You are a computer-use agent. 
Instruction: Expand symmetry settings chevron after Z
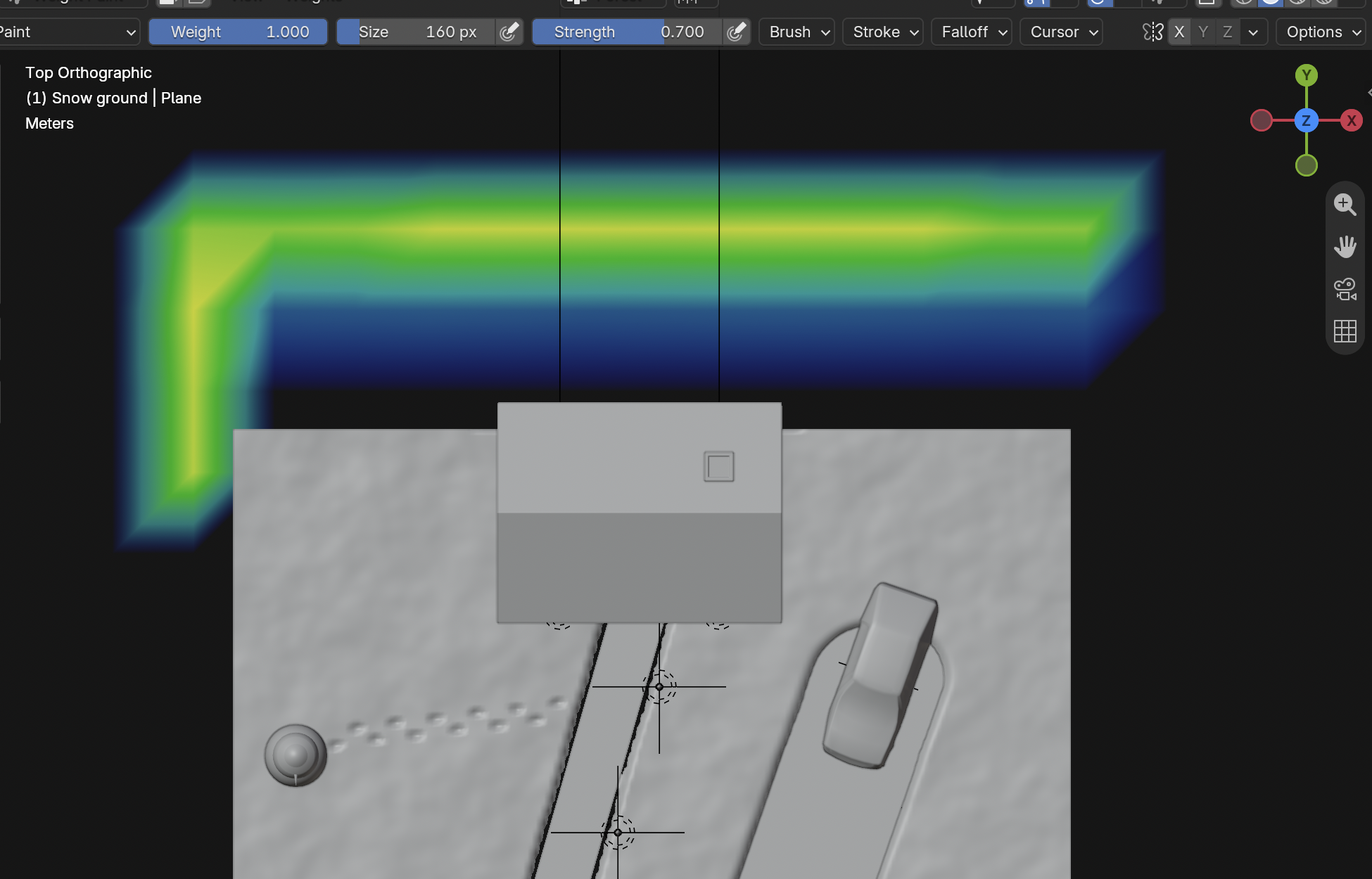(1253, 32)
